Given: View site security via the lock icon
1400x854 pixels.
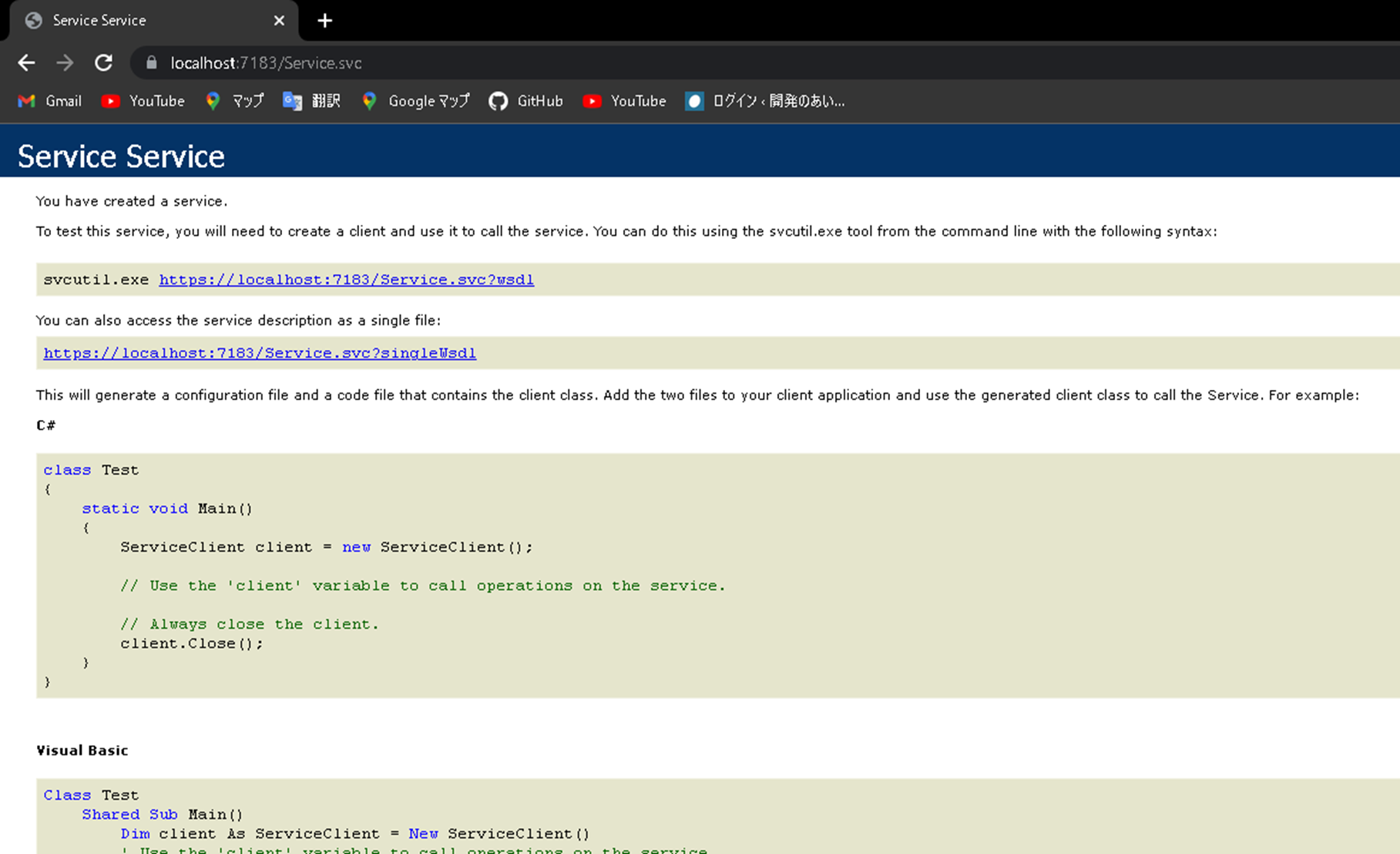Looking at the screenshot, I should (151, 62).
